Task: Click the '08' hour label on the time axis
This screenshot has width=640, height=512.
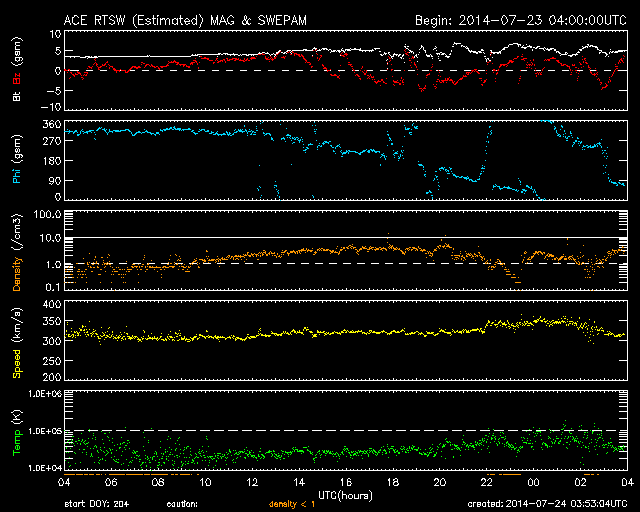Action: [158, 482]
